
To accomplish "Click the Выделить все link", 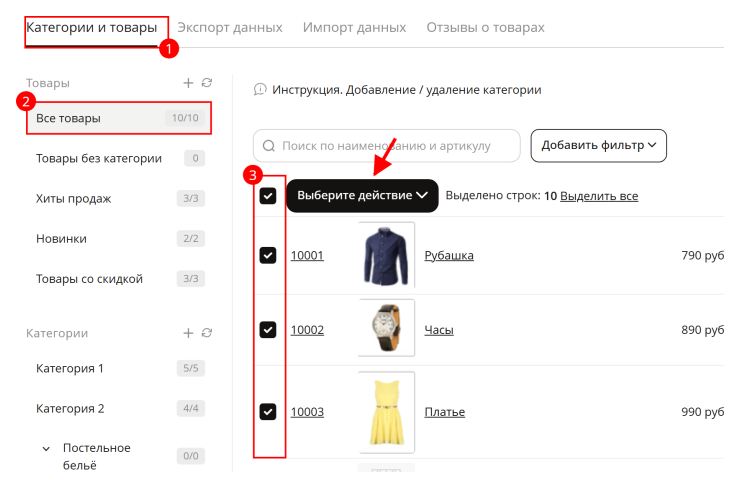I will [599, 196].
